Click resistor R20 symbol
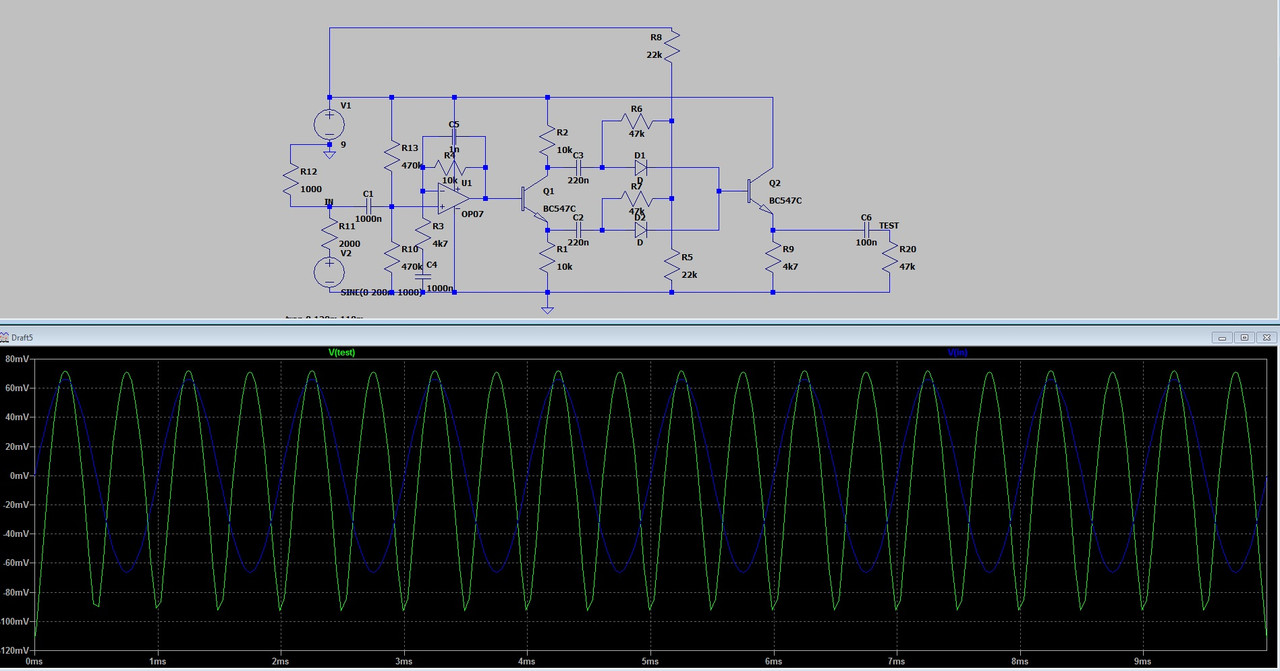Image resolution: width=1280 pixels, height=671 pixels. click(889, 257)
